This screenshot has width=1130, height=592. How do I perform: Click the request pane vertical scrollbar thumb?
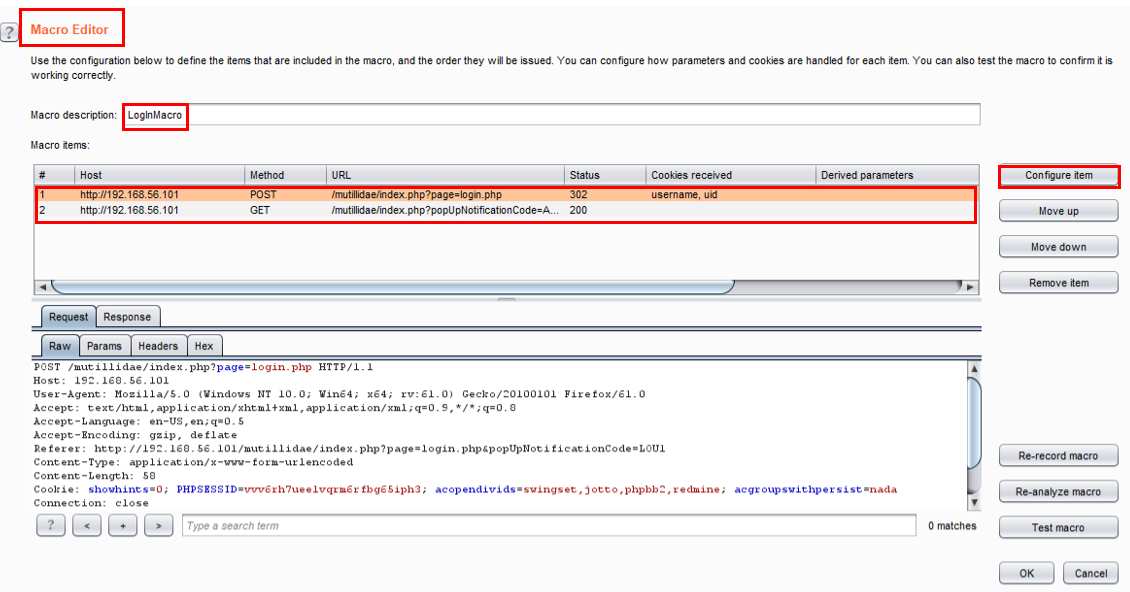[974, 424]
